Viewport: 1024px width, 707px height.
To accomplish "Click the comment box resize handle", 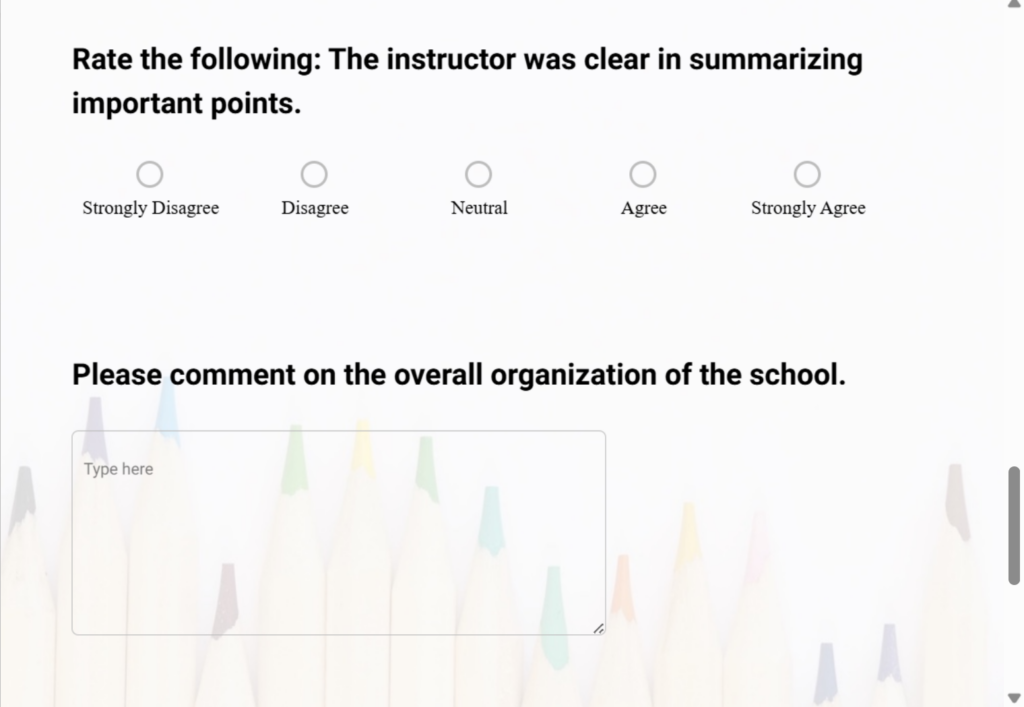I will pos(599,629).
